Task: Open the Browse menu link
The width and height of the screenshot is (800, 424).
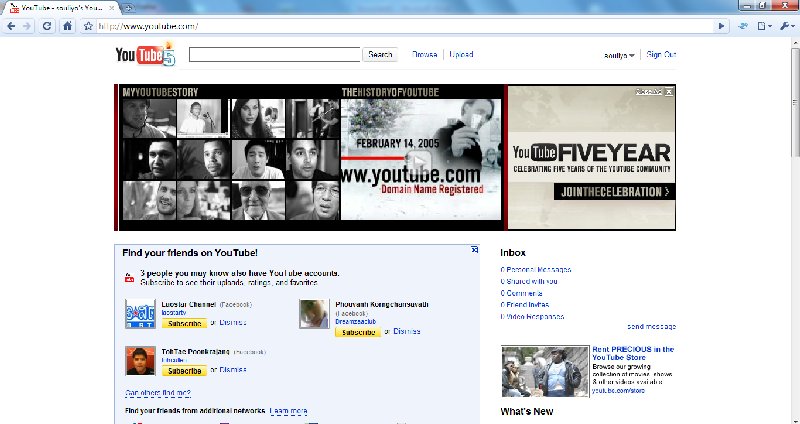Action: (x=425, y=55)
